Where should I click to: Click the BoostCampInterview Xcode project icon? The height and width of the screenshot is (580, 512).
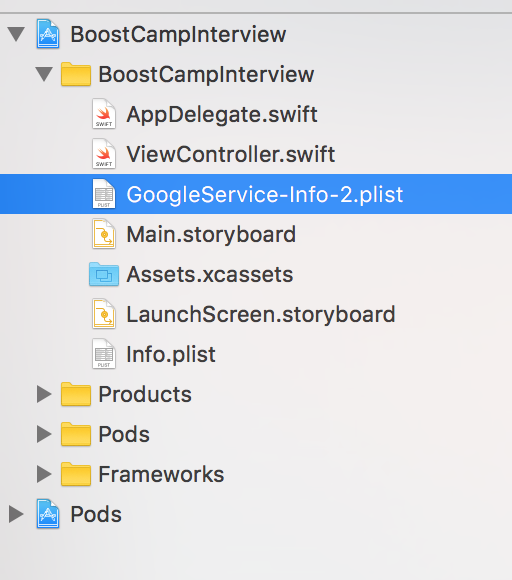(x=48, y=34)
